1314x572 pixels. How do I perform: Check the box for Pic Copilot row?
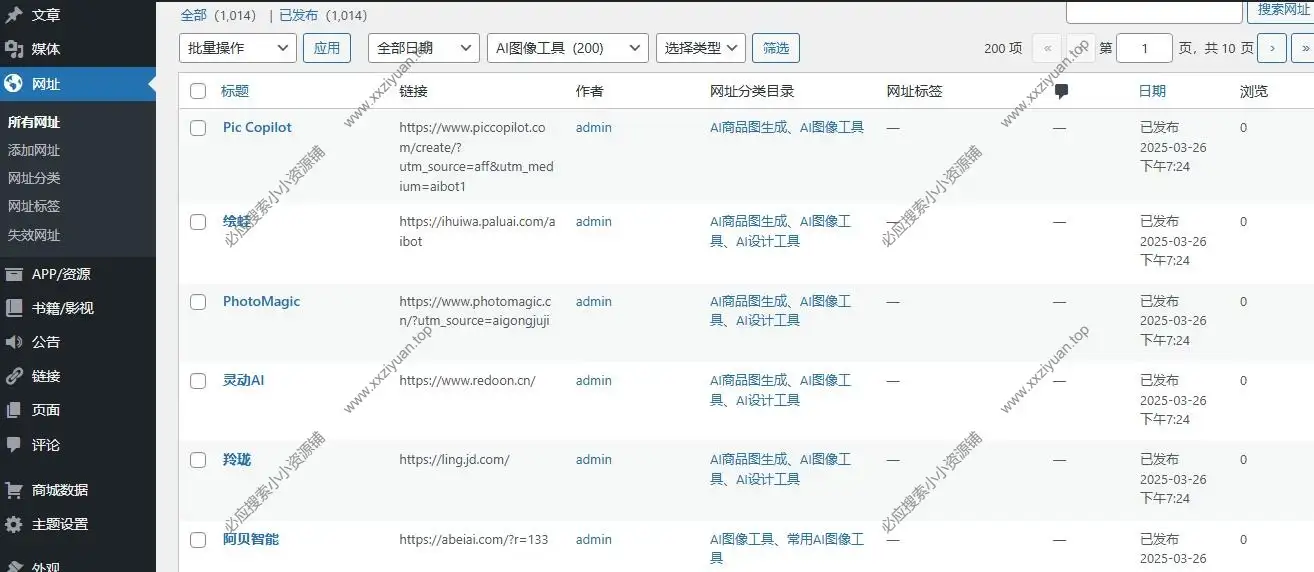point(198,128)
